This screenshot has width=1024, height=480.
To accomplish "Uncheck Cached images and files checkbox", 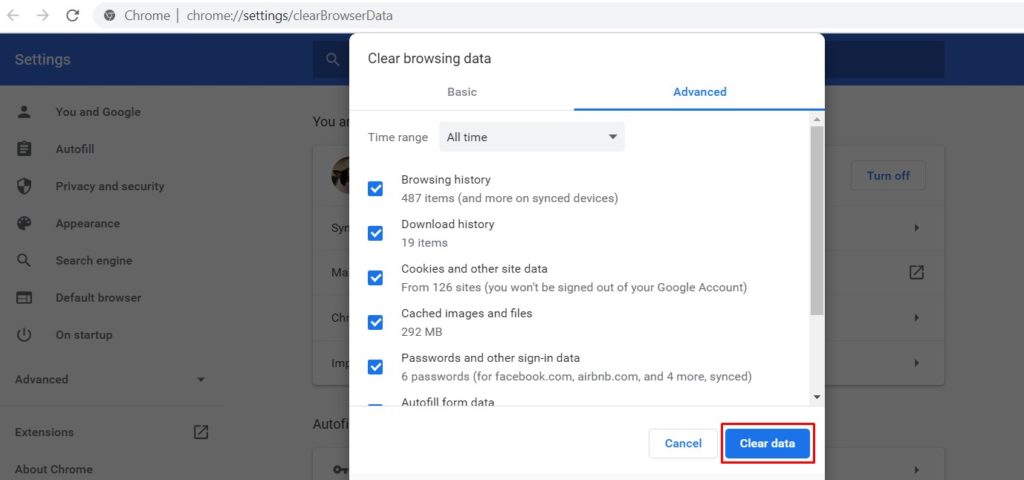I will (376, 322).
